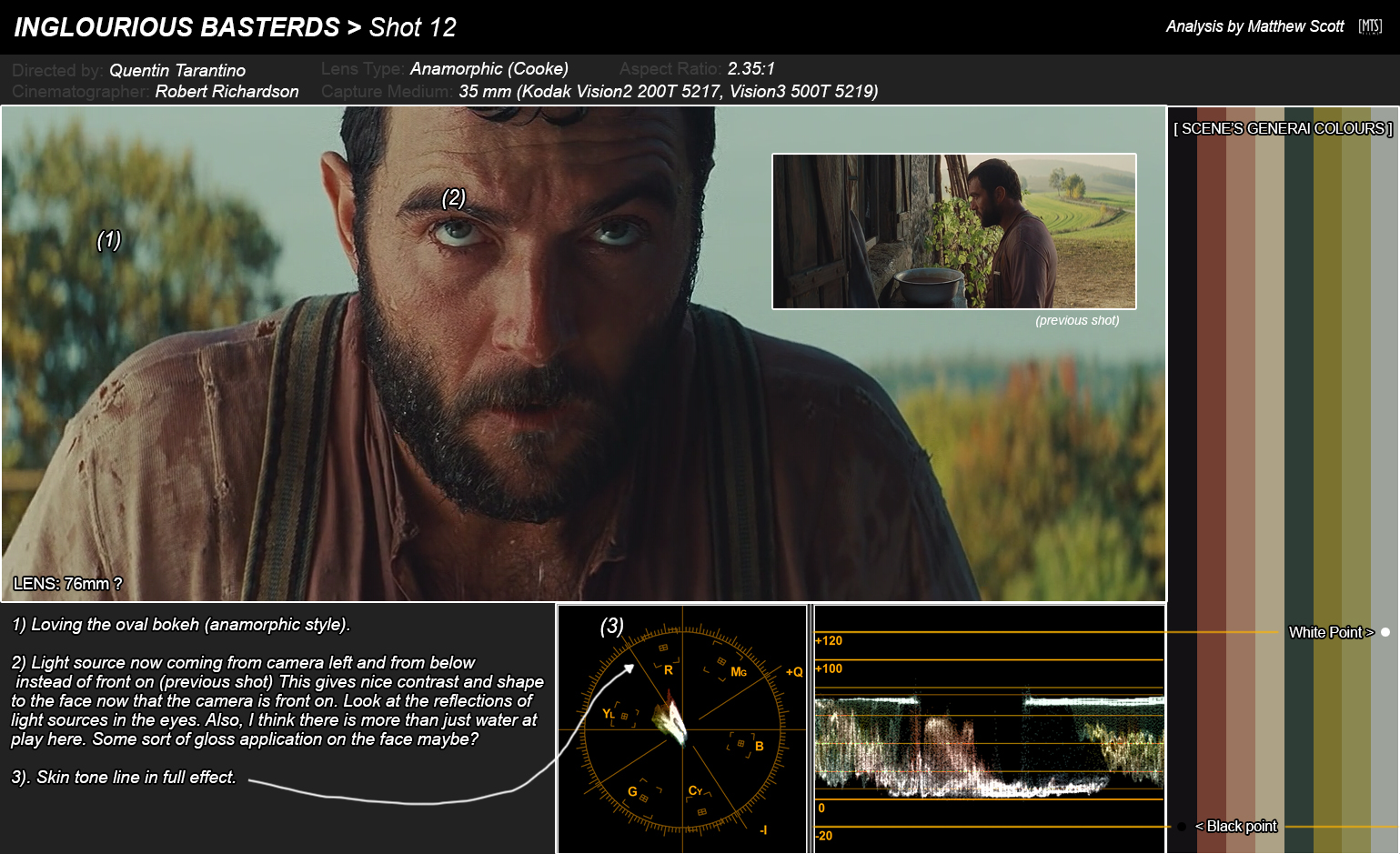Click the 'Shot 12' heading text

pos(413,27)
